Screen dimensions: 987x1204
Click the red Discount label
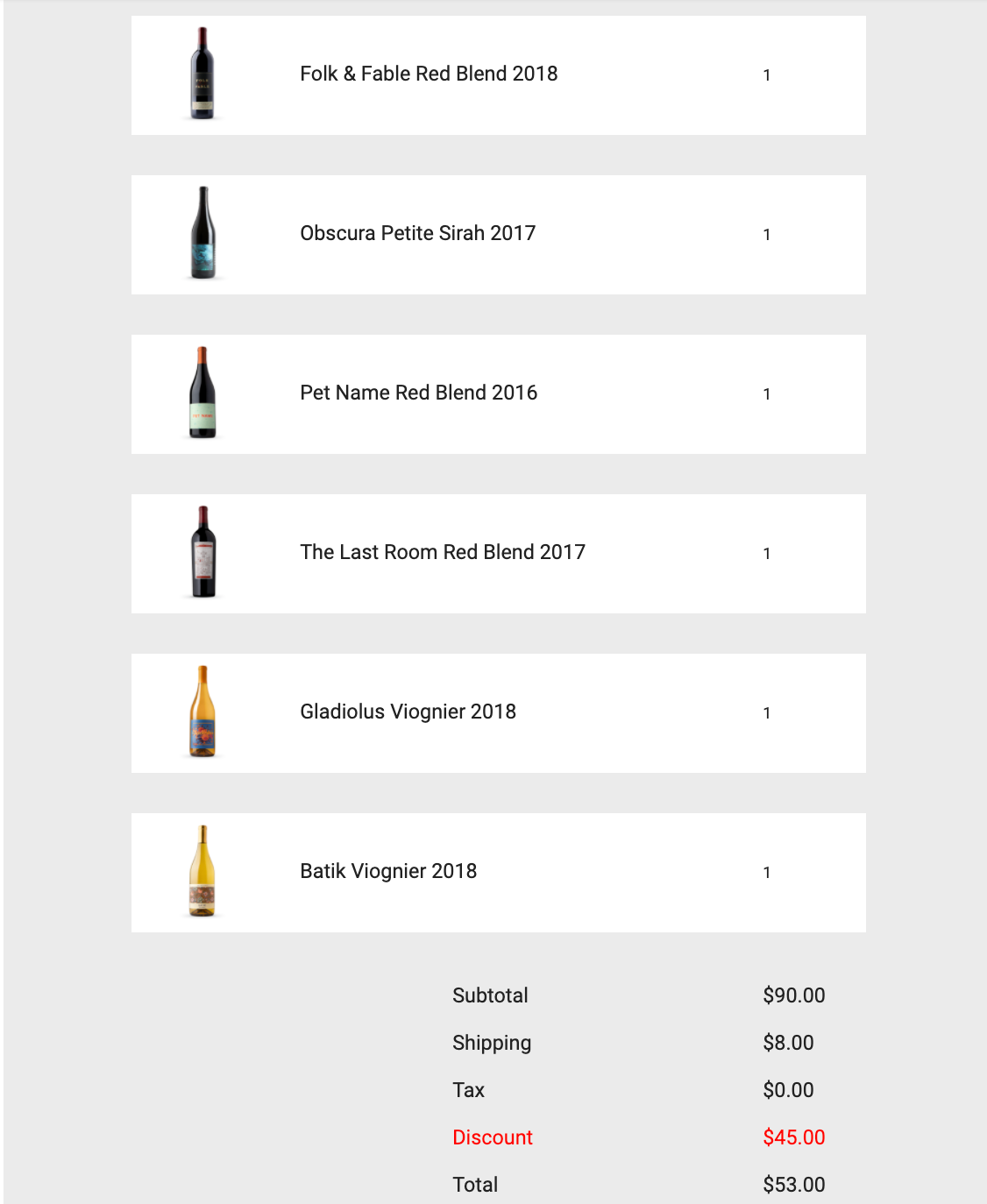(493, 1137)
